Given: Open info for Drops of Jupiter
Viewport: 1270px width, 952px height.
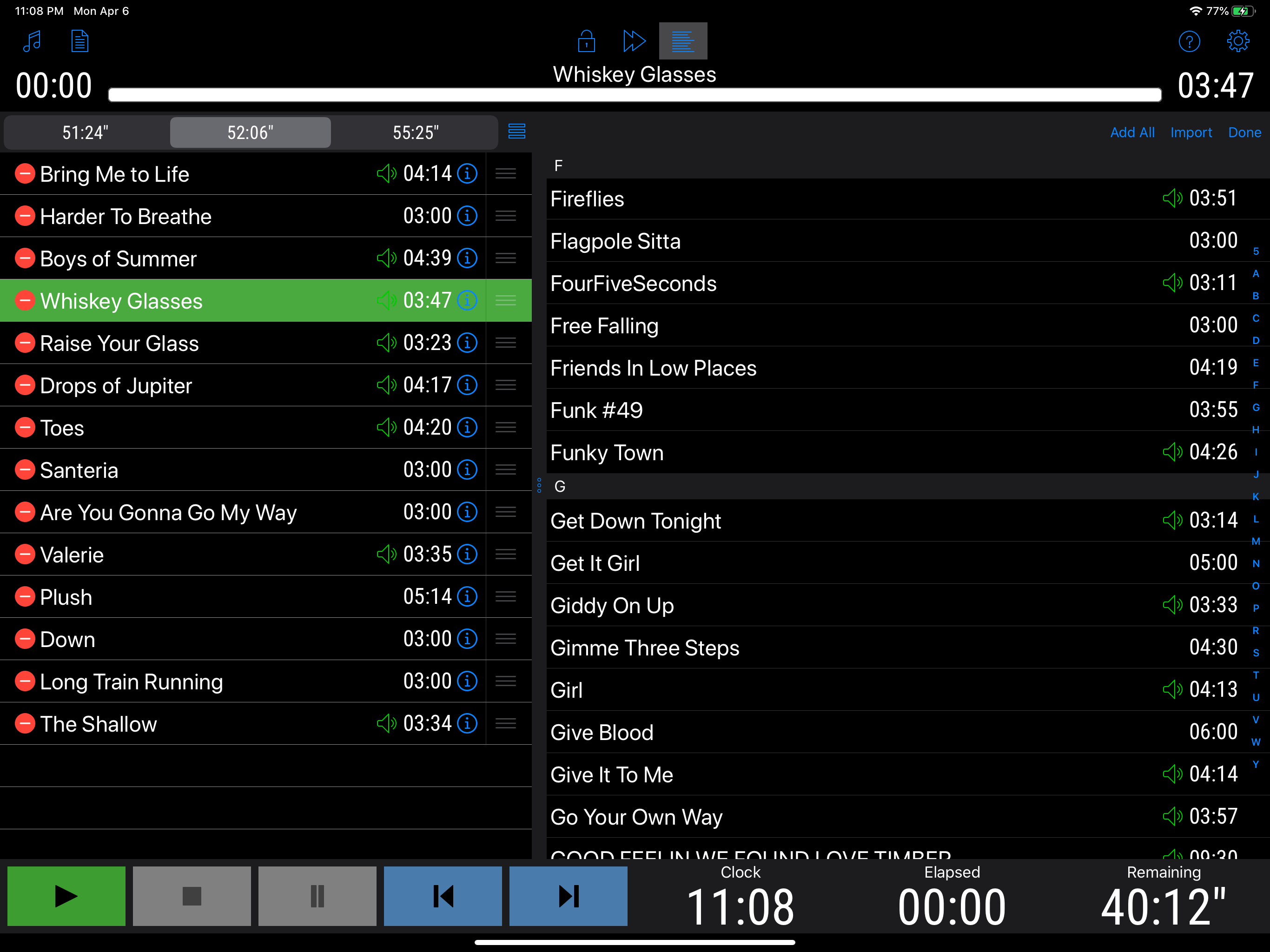Looking at the screenshot, I should point(467,385).
